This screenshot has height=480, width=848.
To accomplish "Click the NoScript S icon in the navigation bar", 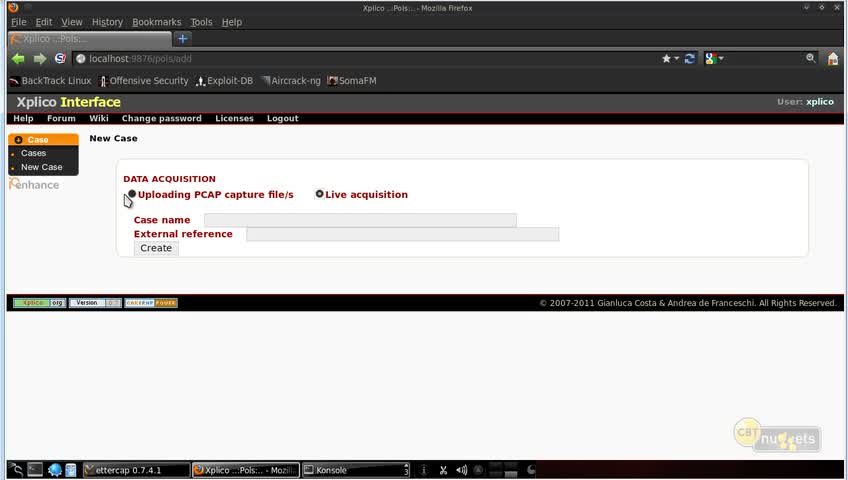I will click(x=60, y=58).
